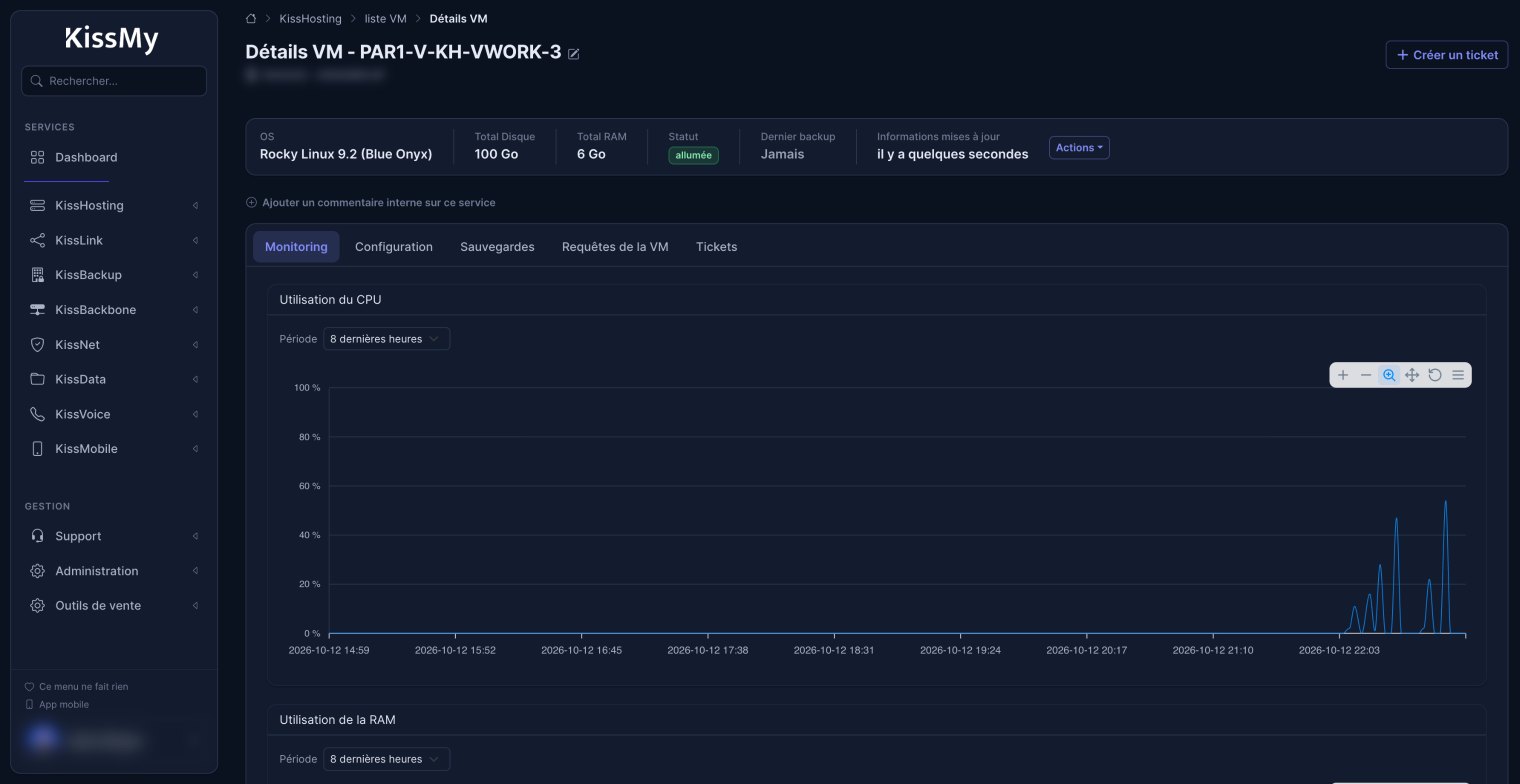Image resolution: width=1520 pixels, height=784 pixels.
Task: Toggle panning tool on CPU chart
Action: [x=1412, y=375]
